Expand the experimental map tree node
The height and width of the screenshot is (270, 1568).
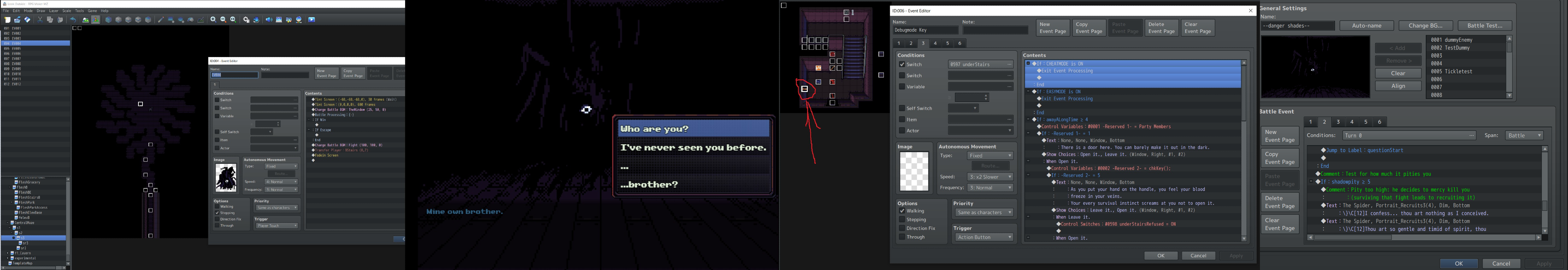click(7, 258)
